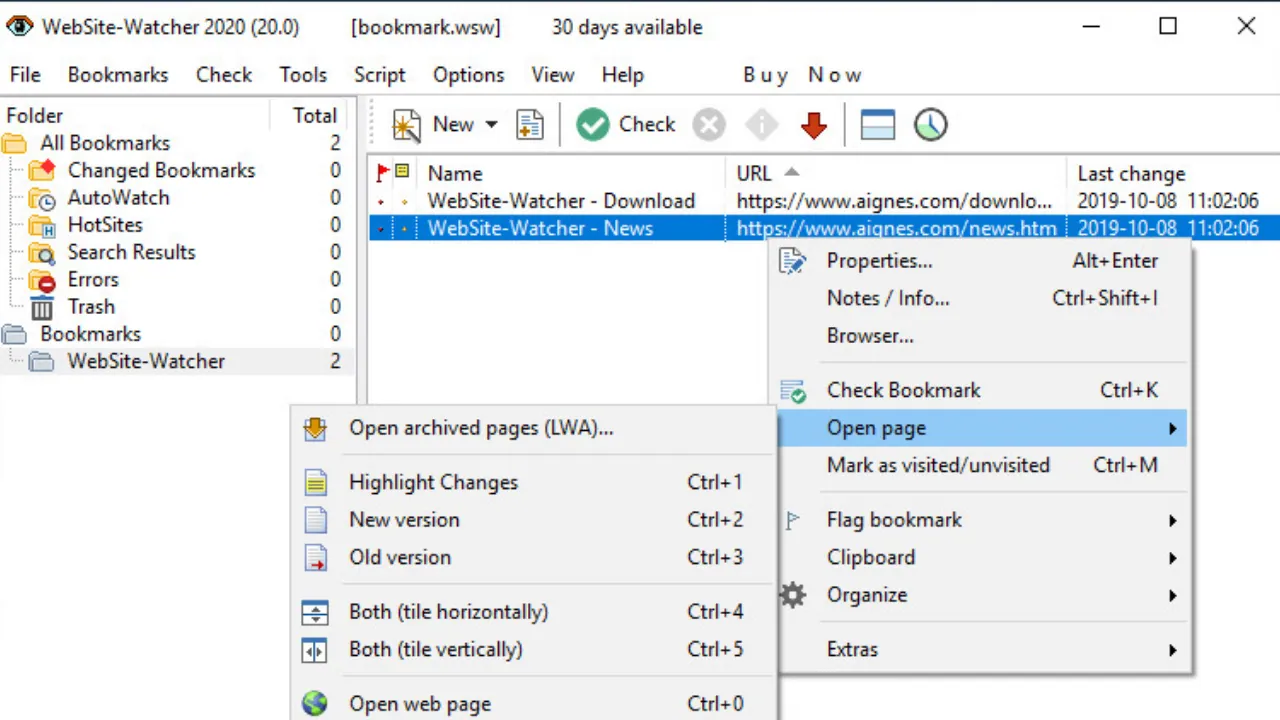
Task: Open the clock scheduler icon
Action: (931, 125)
